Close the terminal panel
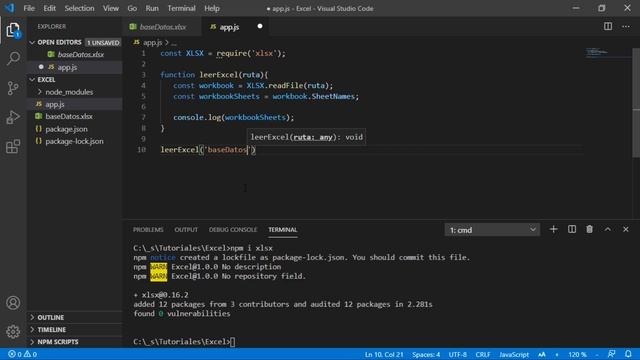This screenshot has width=640, height=360. click(x=626, y=229)
